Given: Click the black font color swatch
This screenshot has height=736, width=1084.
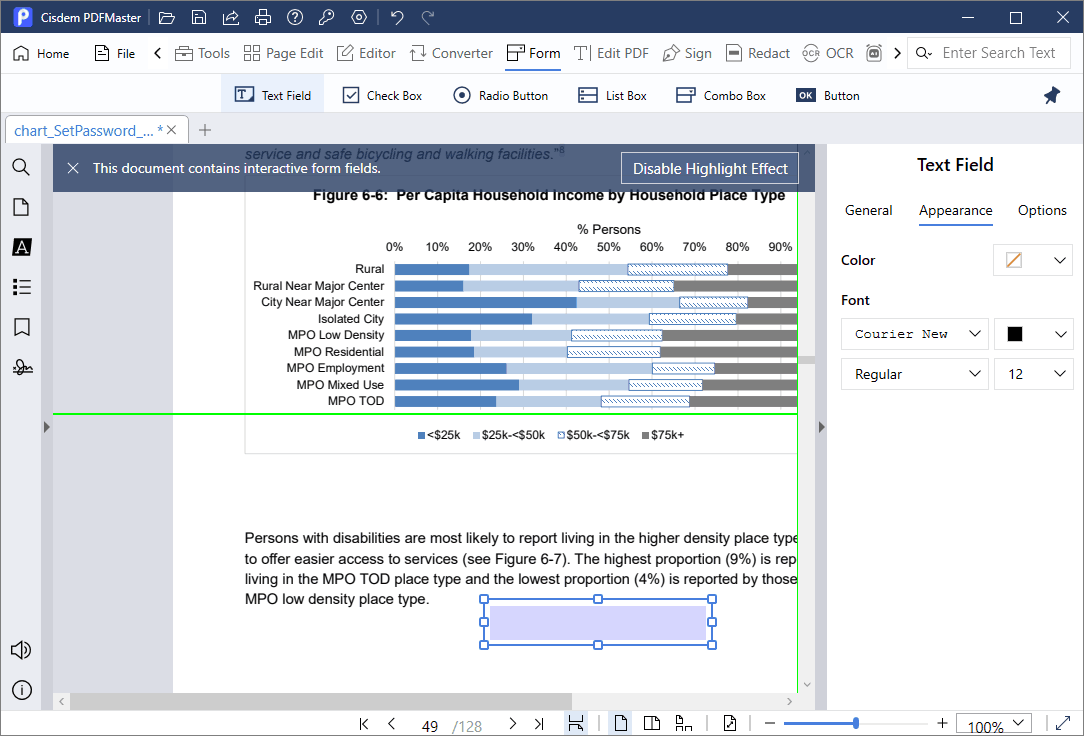Looking at the screenshot, I should click(x=1015, y=334).
